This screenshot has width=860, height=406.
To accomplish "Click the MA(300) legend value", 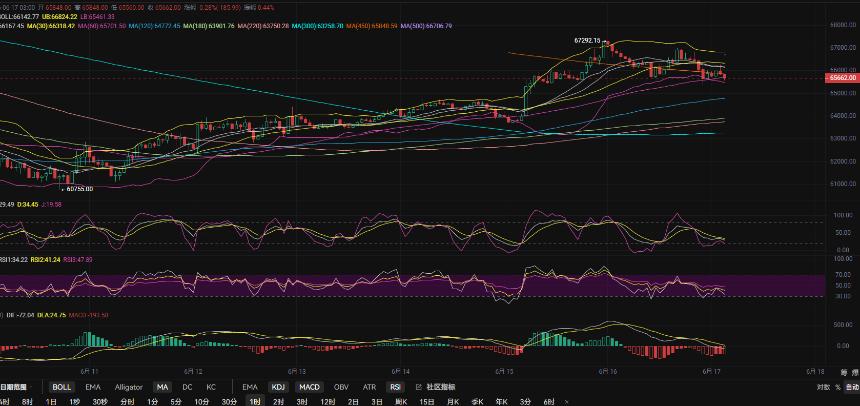I will click(318, 26).
